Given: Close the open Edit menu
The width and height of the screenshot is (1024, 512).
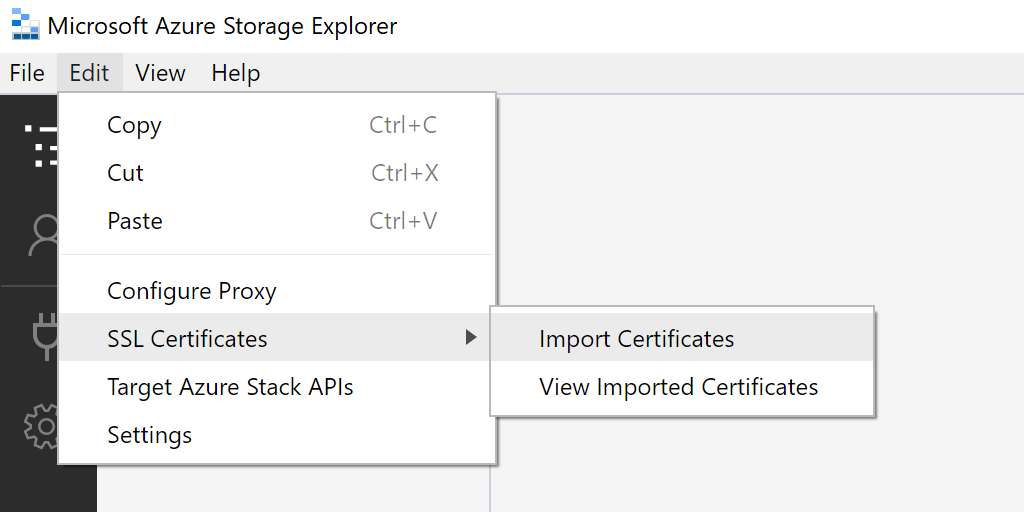Looking at the screenshot, I should (89, 73).
